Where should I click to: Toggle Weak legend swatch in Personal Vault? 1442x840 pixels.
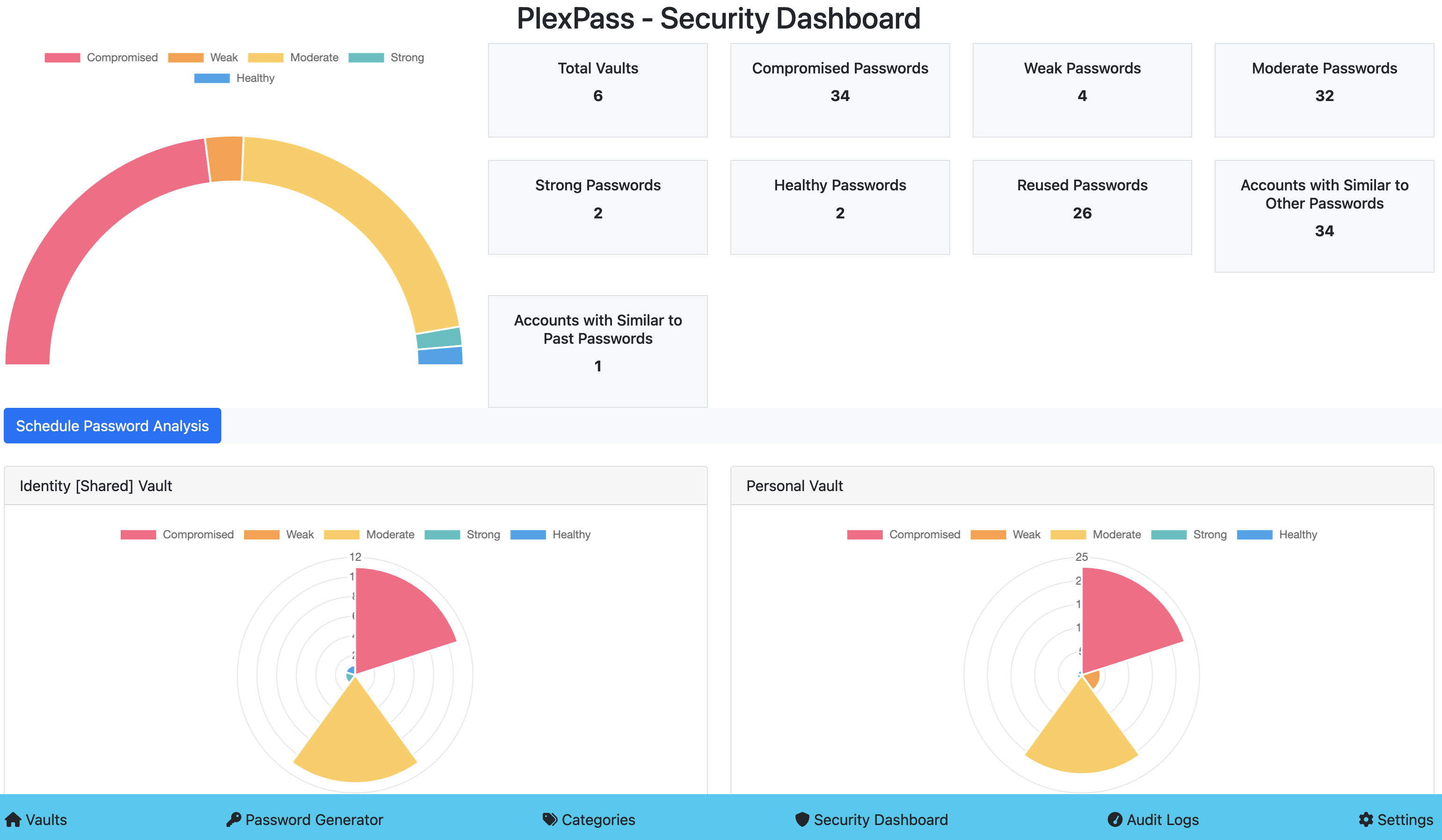pyautogui.click(x=988, y=535)
